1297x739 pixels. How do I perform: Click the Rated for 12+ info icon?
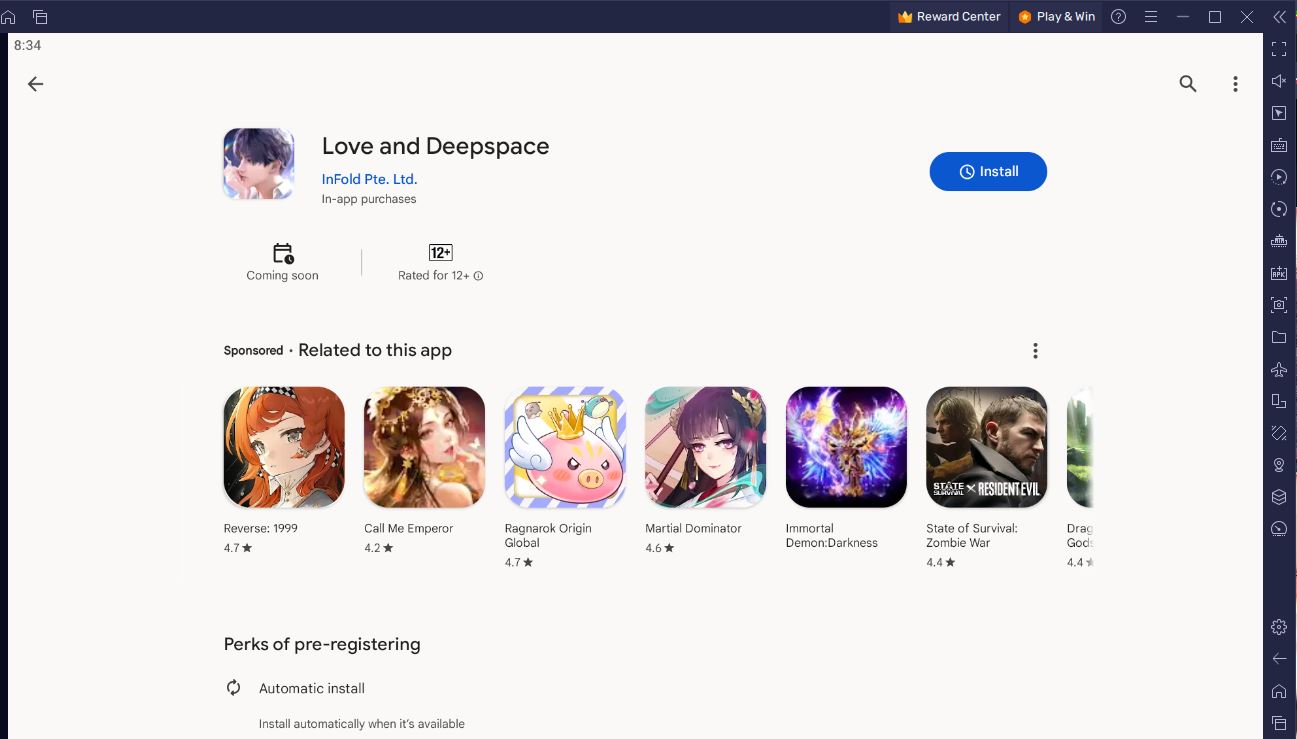coord(478,276)
